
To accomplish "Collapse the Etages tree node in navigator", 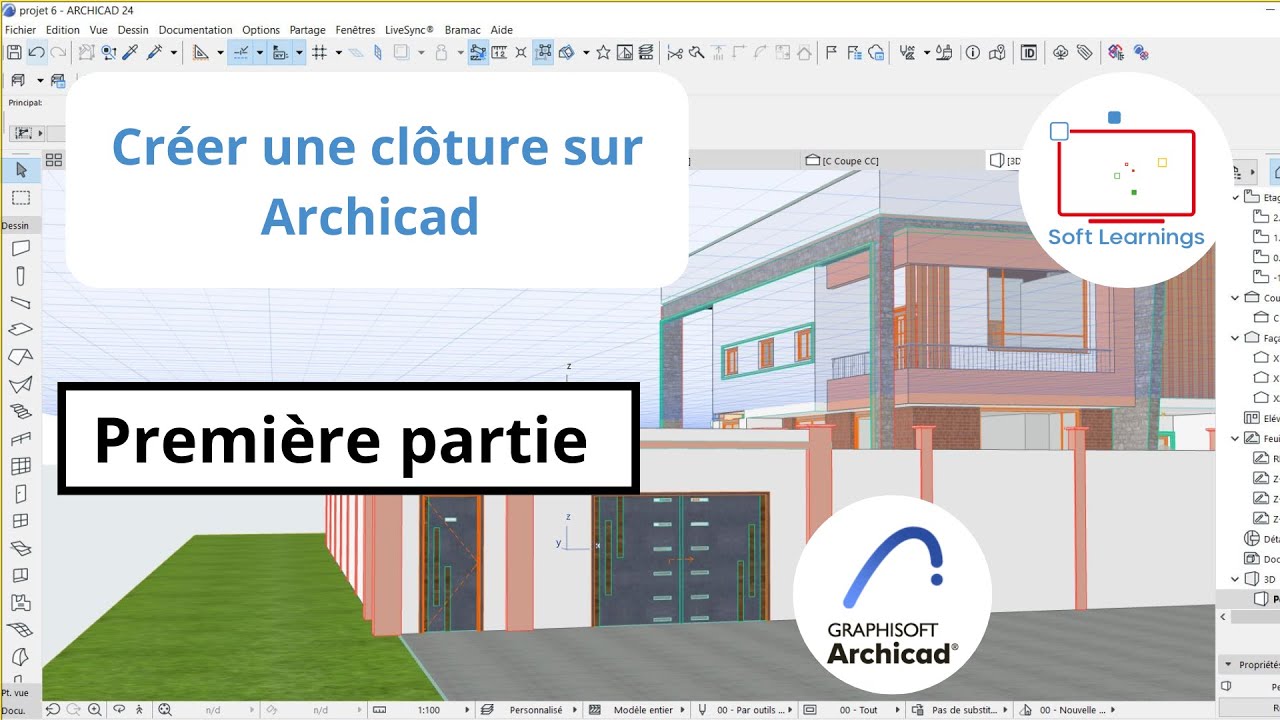I will (1237, 198).
